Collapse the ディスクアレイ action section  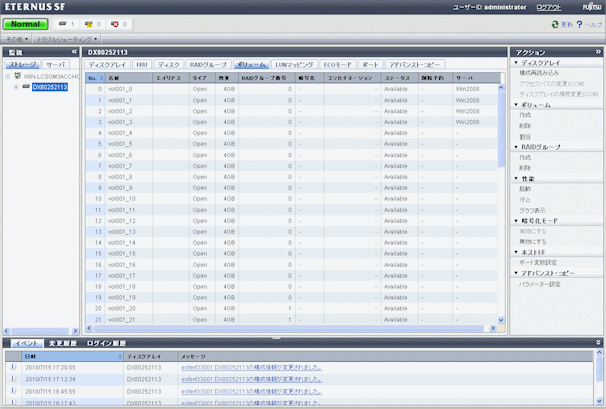click(x=516, y=63)
